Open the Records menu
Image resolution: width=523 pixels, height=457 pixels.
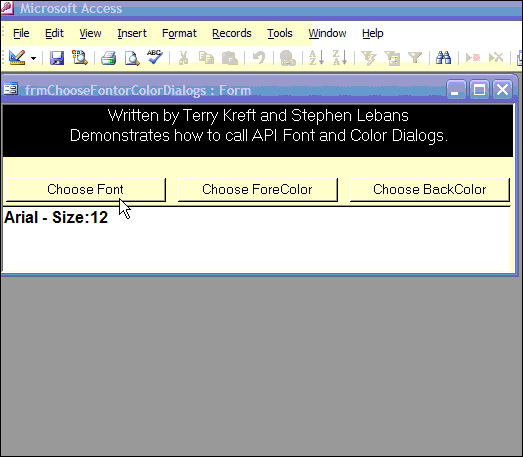231,33
